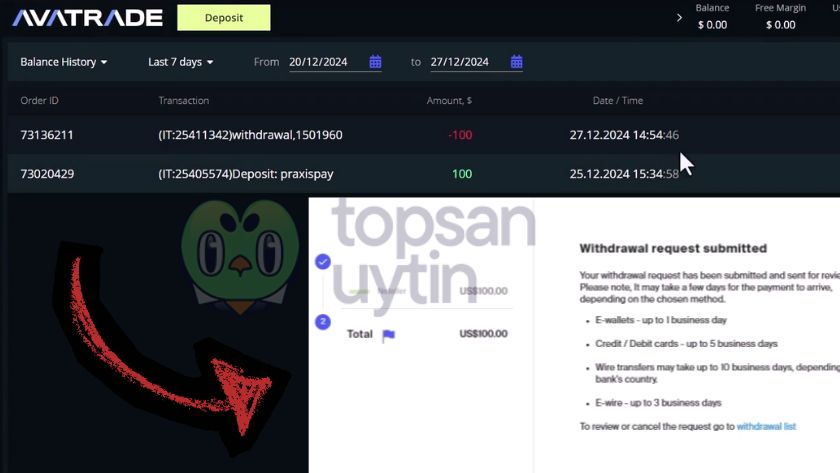Select the step two circle indicator
The image size is (840, 473).
point(322,322)
